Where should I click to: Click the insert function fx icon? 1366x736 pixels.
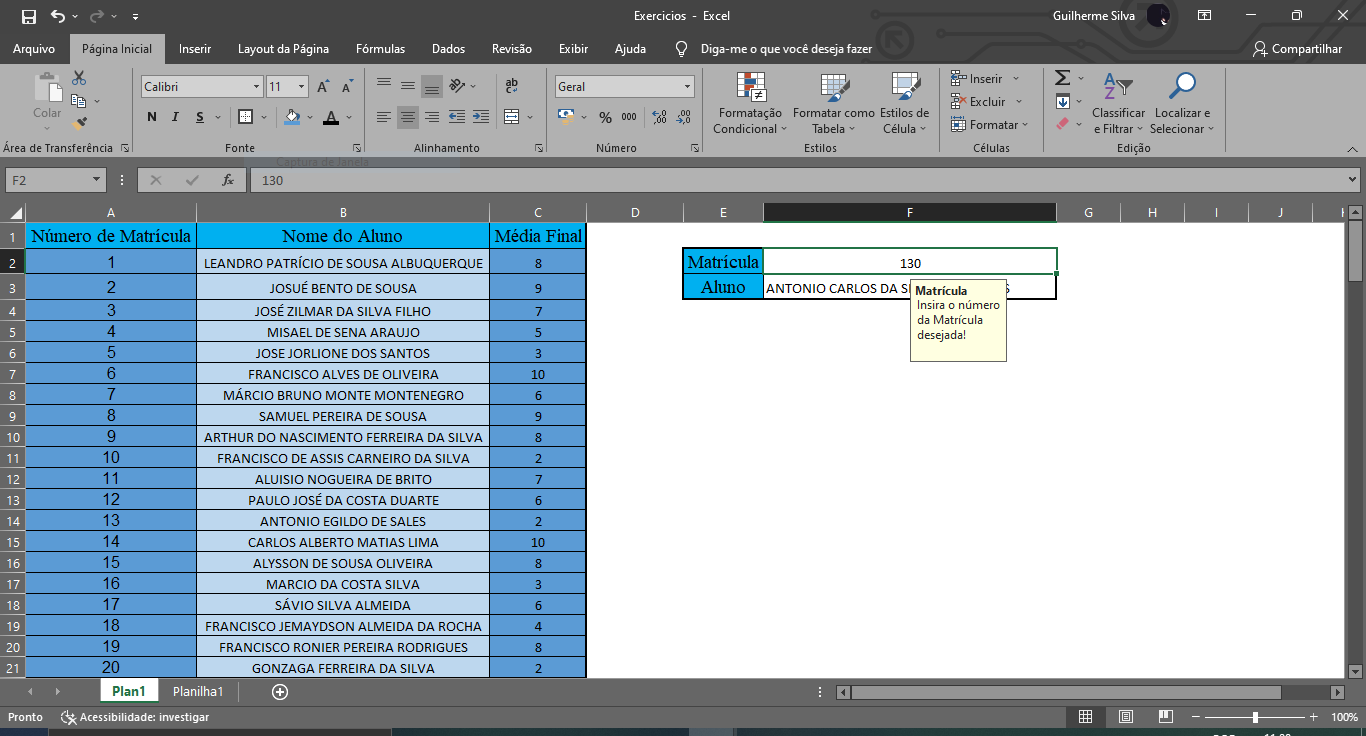[x=228, y=180]
